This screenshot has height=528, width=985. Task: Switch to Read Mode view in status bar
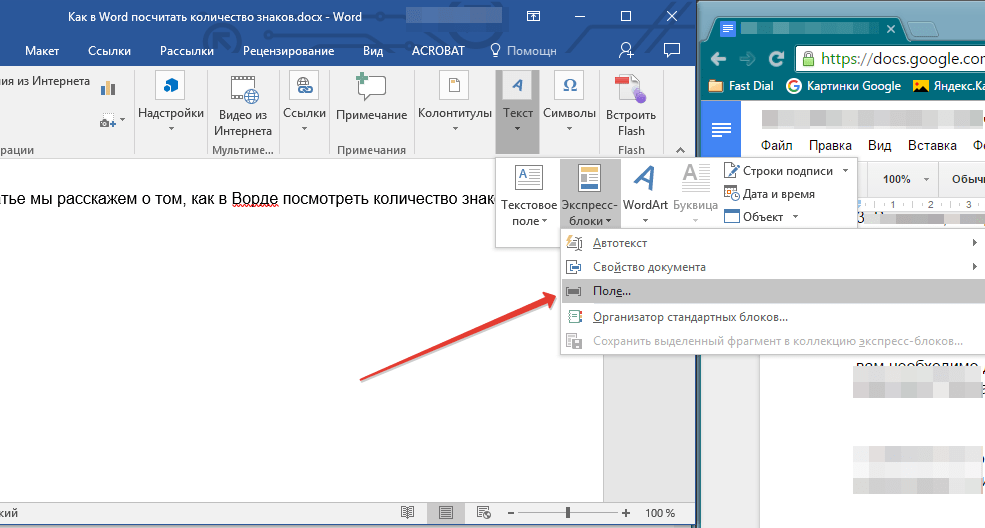coord(407,512)
